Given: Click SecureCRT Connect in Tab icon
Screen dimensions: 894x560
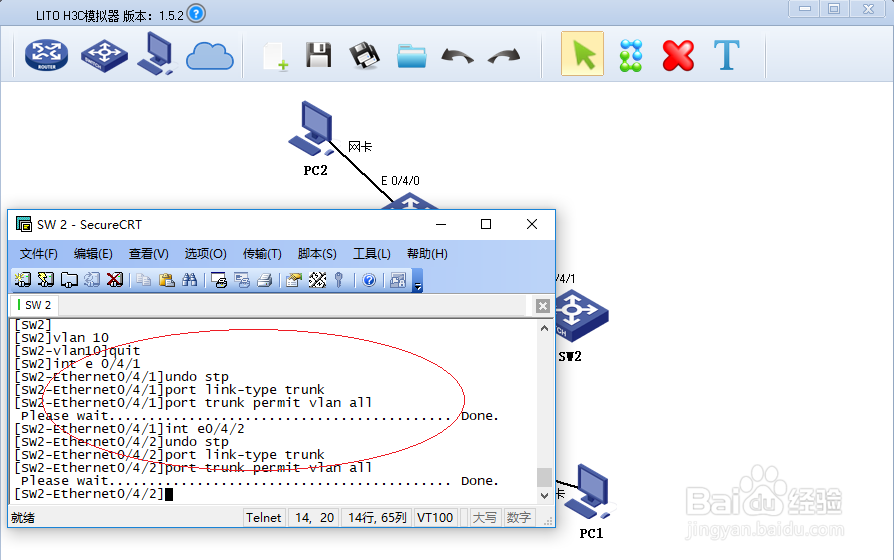Looking at the screenshot, I should click(x=69, y=279).
